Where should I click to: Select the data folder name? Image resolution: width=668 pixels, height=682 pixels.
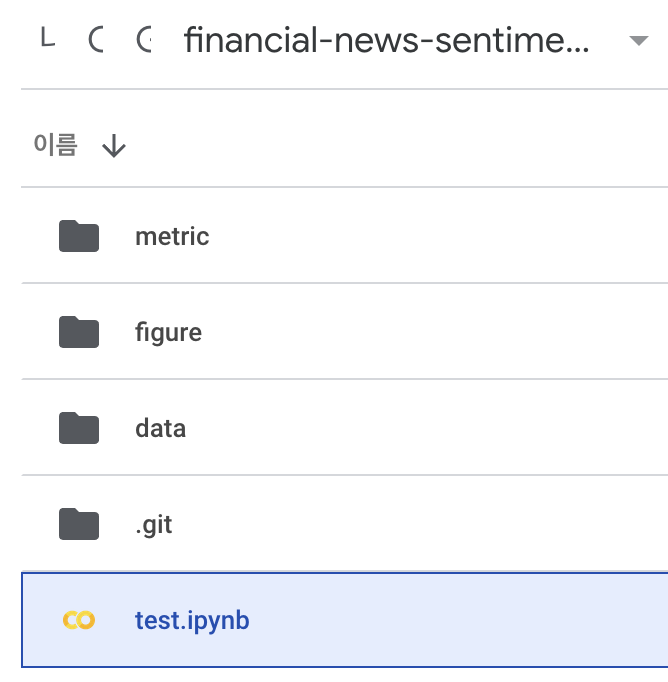pos(160,428)
